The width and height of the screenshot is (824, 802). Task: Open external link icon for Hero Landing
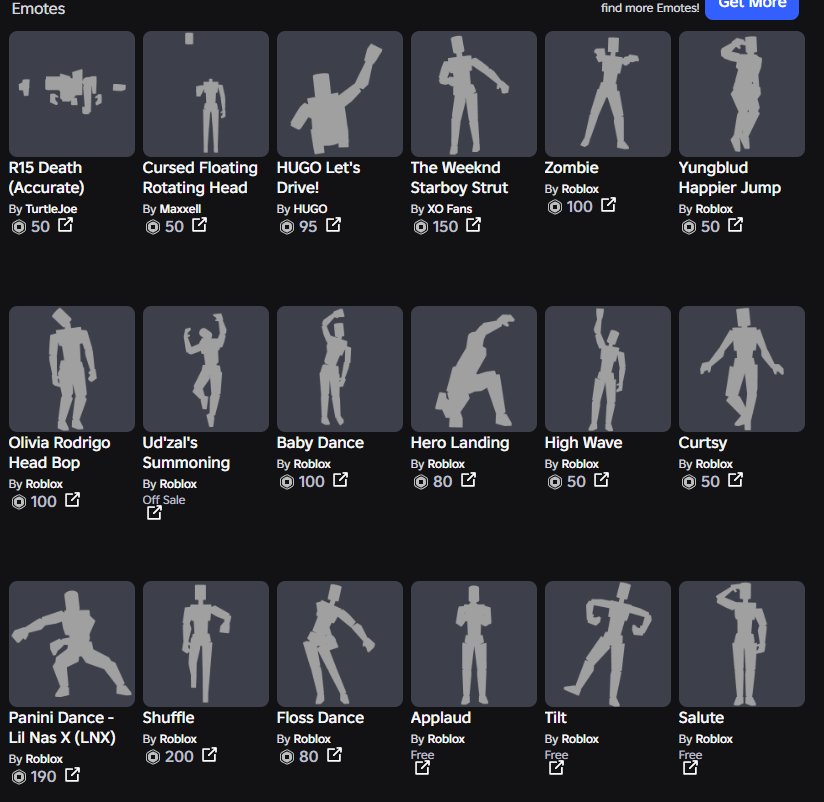tap(468, 480)
